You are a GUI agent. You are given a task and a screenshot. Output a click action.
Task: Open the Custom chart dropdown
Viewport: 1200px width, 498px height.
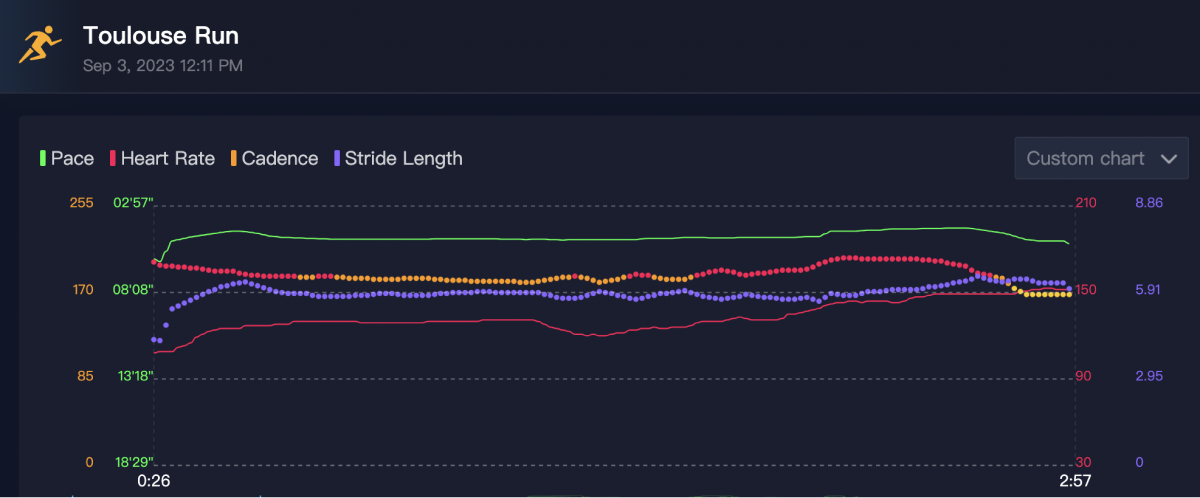pyautogui.click(x=1101, y=158)
